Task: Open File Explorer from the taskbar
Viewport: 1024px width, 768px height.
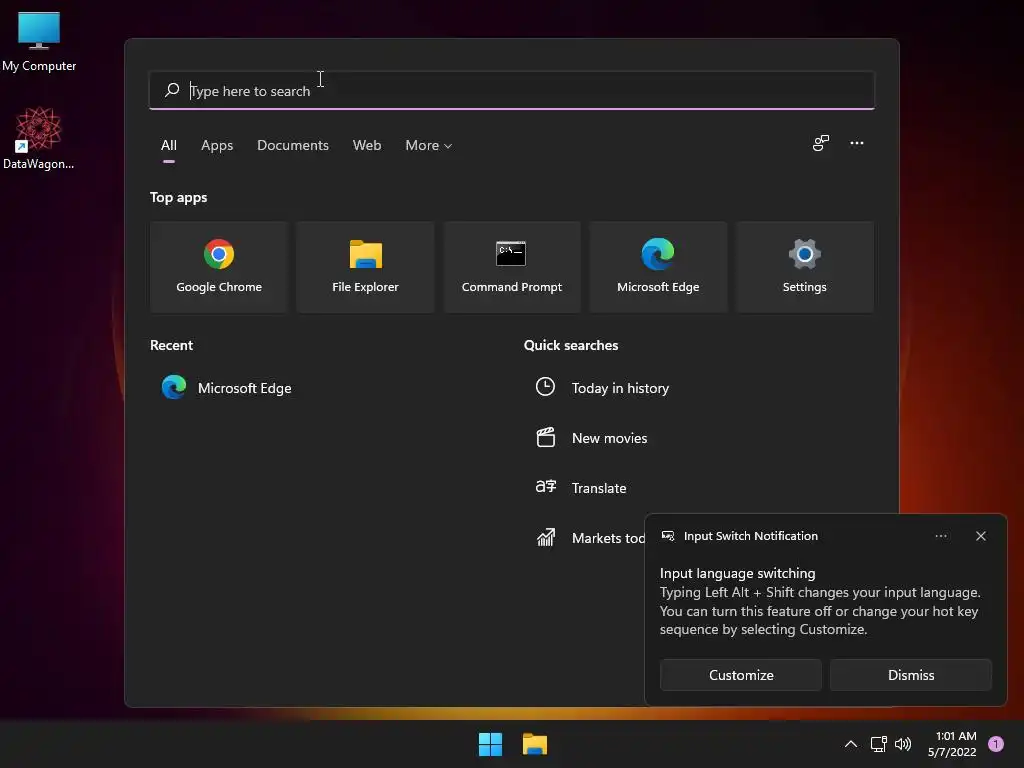Action: (x=534, y=744)
